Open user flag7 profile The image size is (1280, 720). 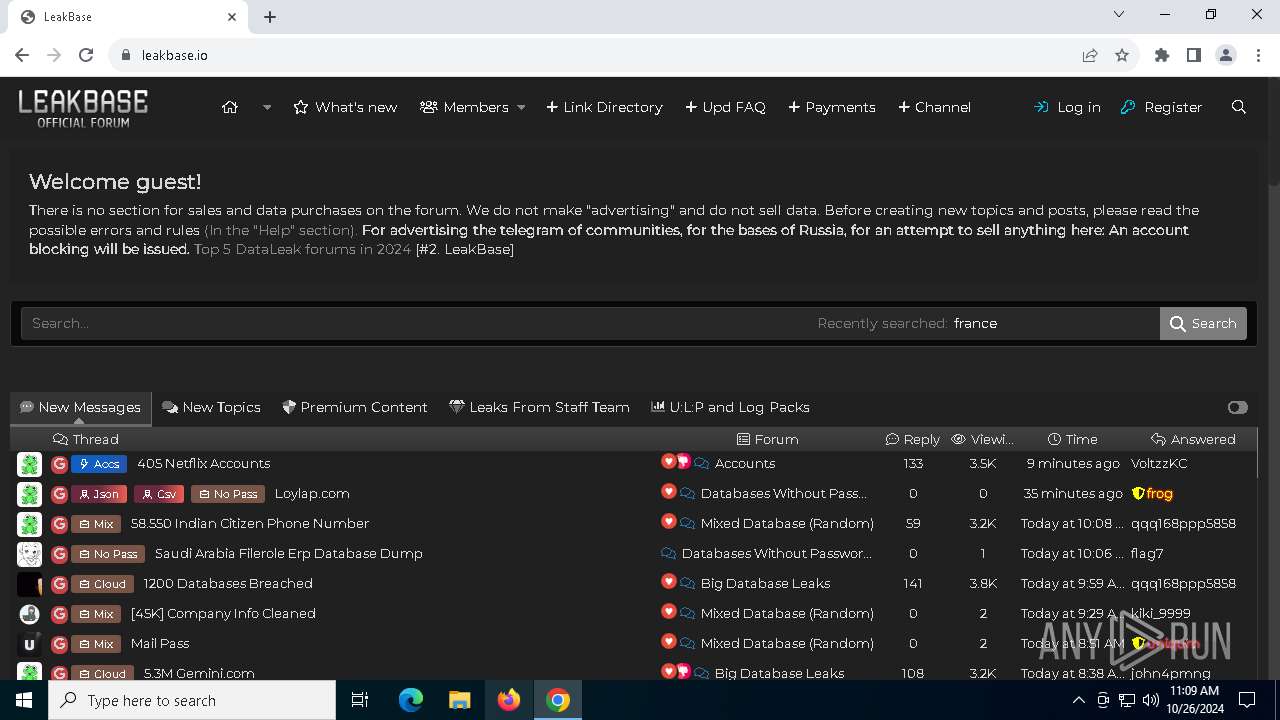(1147, 553)
